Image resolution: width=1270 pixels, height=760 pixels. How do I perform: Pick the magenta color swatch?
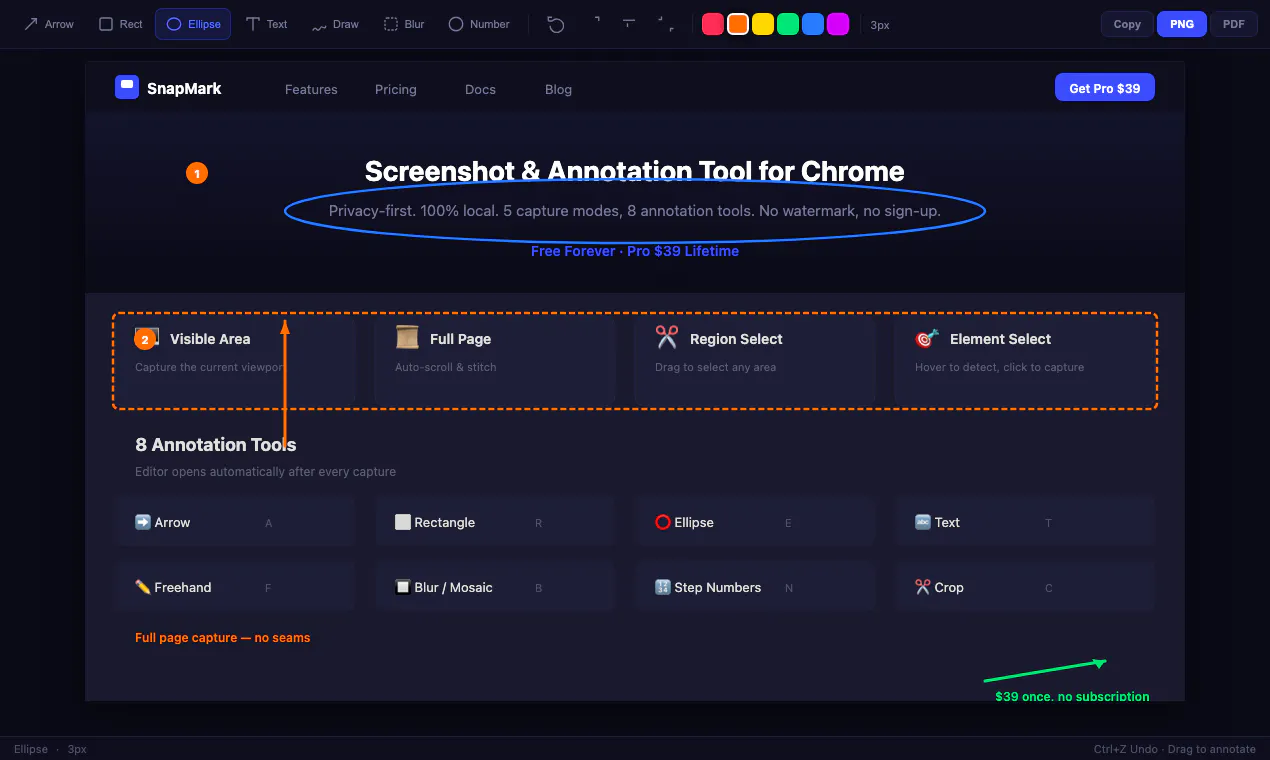(x=838, y=24)
